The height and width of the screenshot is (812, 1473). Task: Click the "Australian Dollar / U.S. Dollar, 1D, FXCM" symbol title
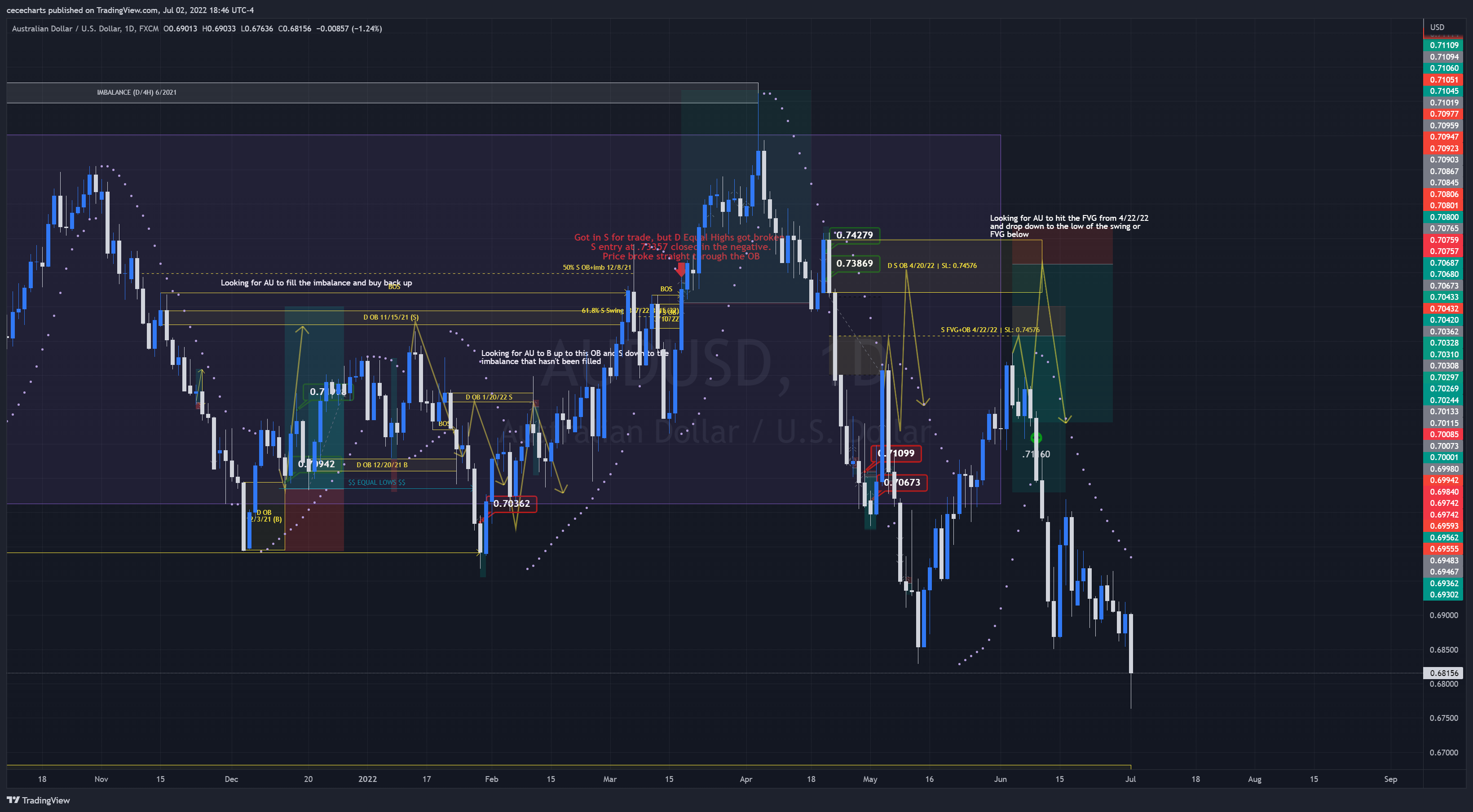85,28
